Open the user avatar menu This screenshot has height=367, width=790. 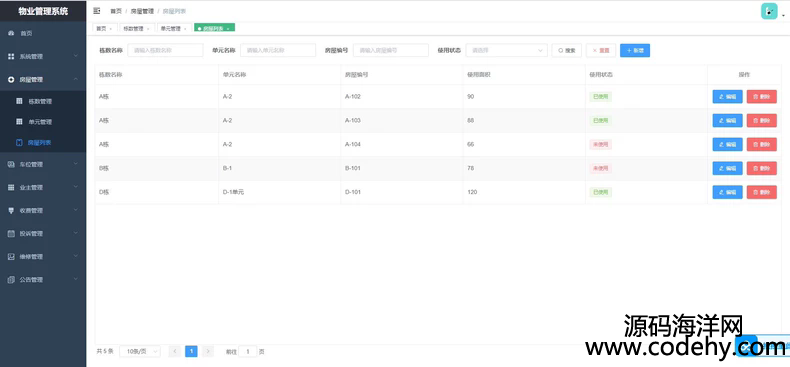coord(769,12)
